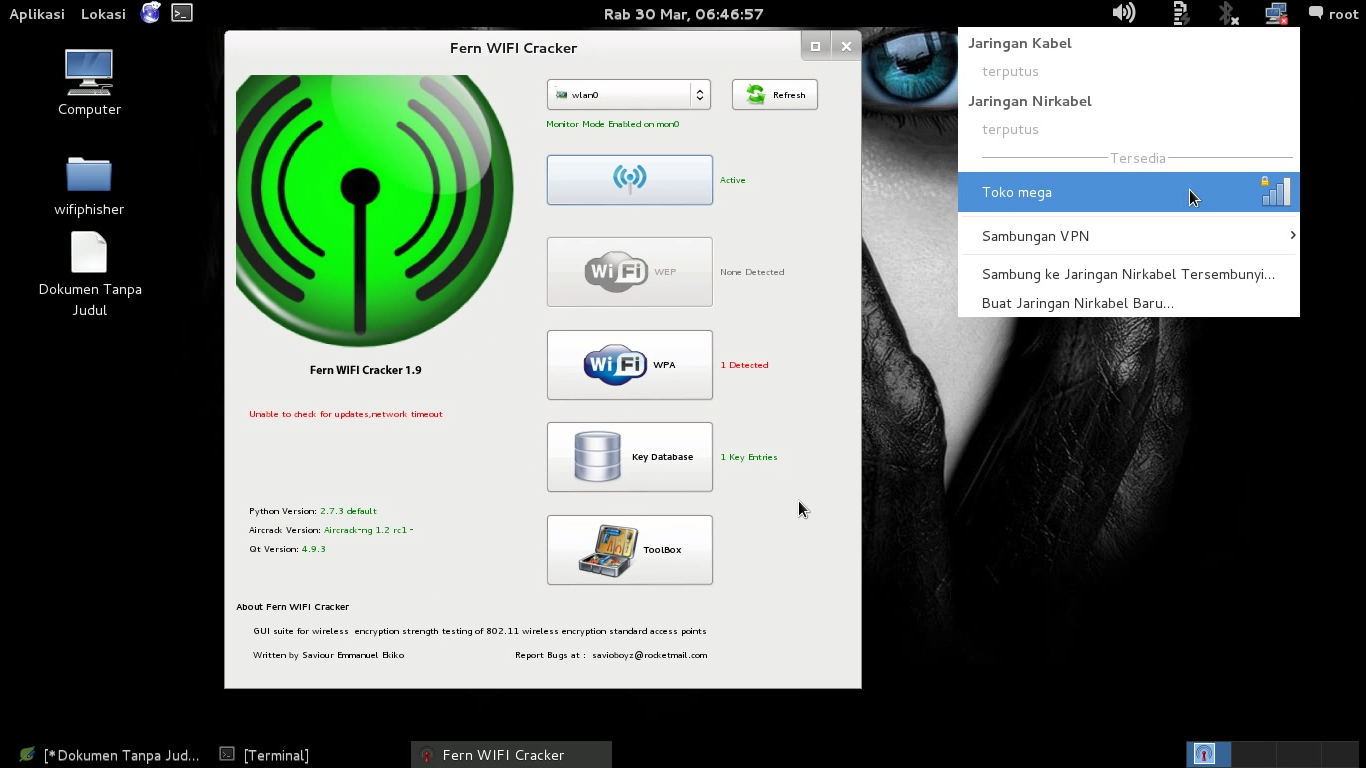
Task: Click the savioboyz@rocketmail.com email
Action: [650, 655]
